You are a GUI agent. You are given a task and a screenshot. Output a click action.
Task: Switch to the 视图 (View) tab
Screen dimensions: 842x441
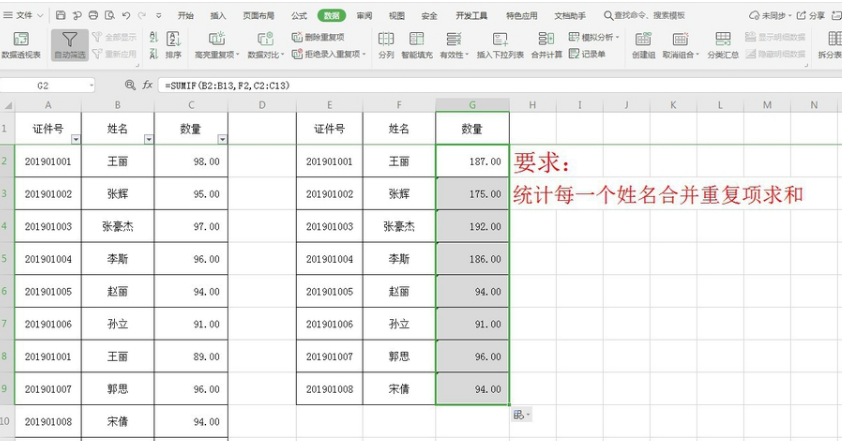396,16
